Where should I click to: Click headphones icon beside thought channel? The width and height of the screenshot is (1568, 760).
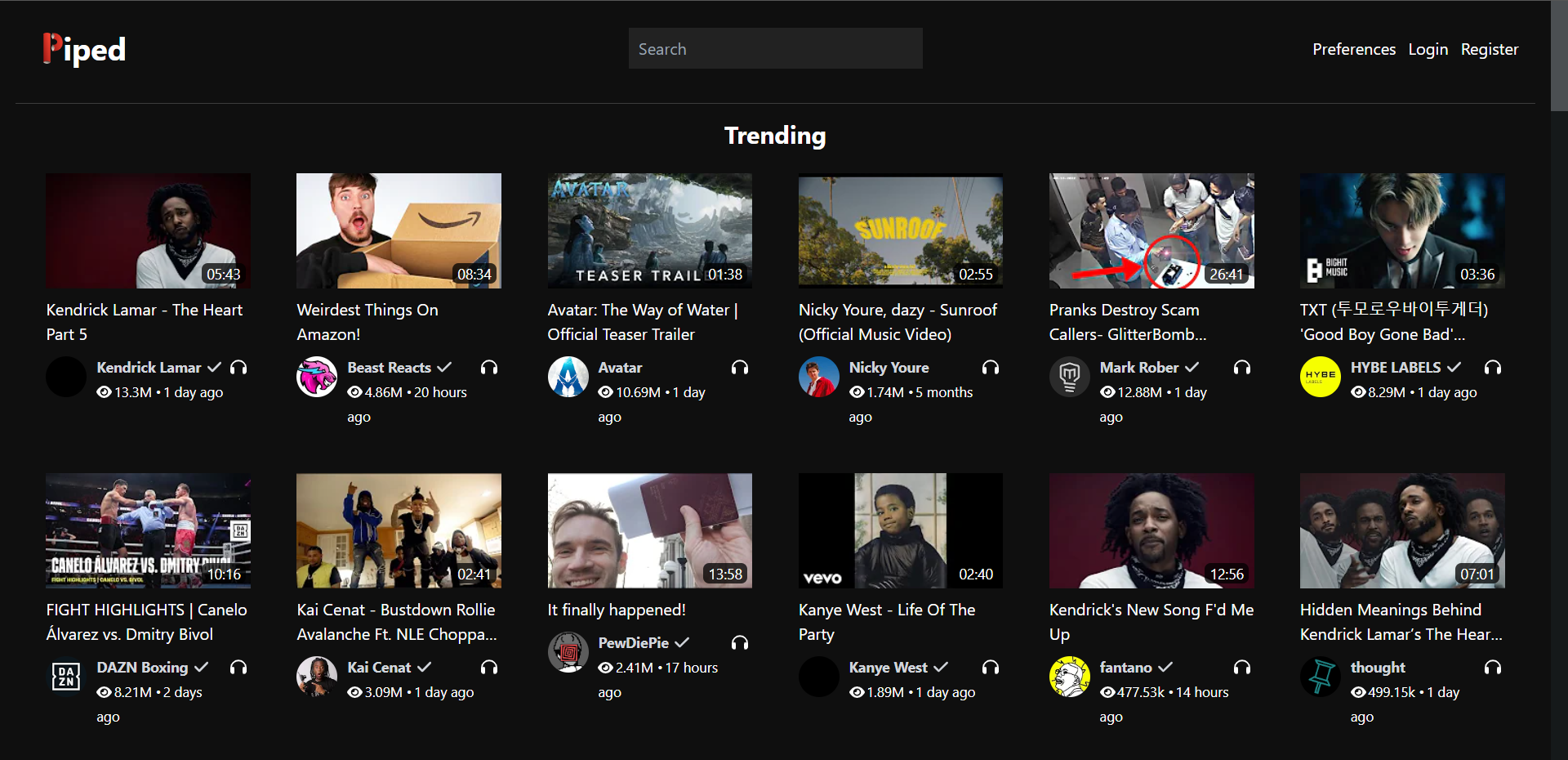pos(1493,668)
